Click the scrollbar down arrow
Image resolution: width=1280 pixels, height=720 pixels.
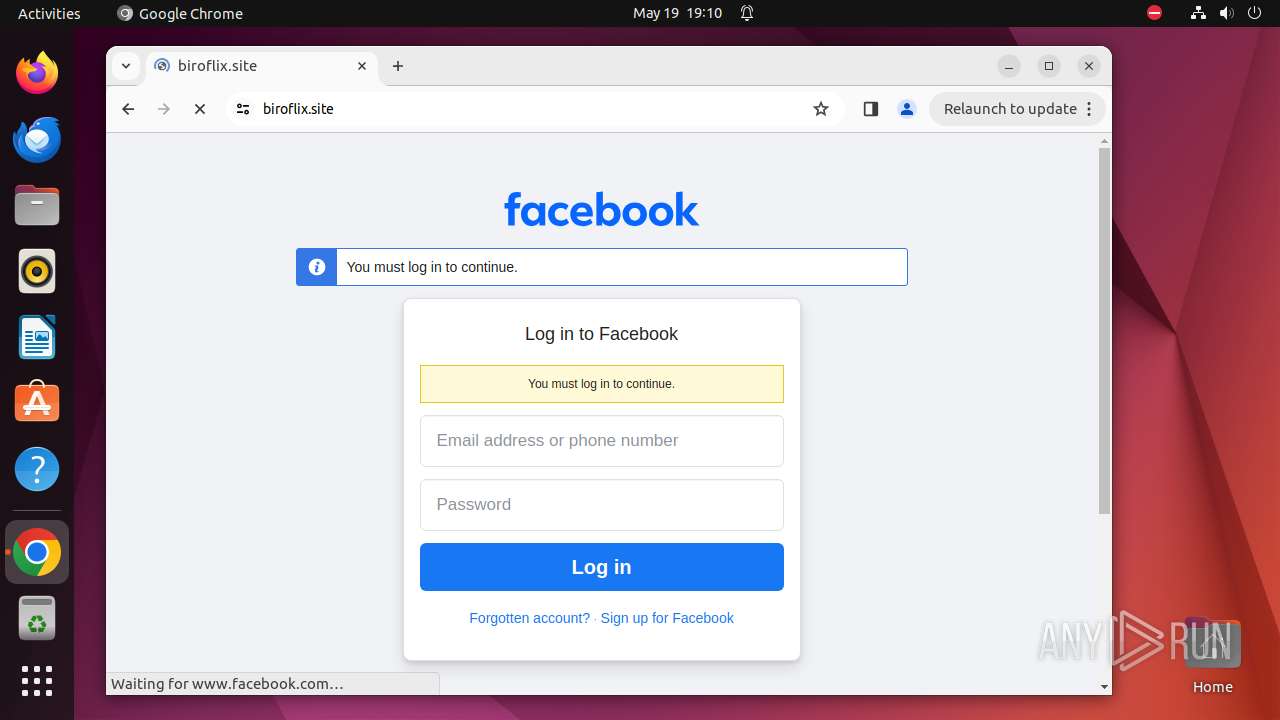1104,687
